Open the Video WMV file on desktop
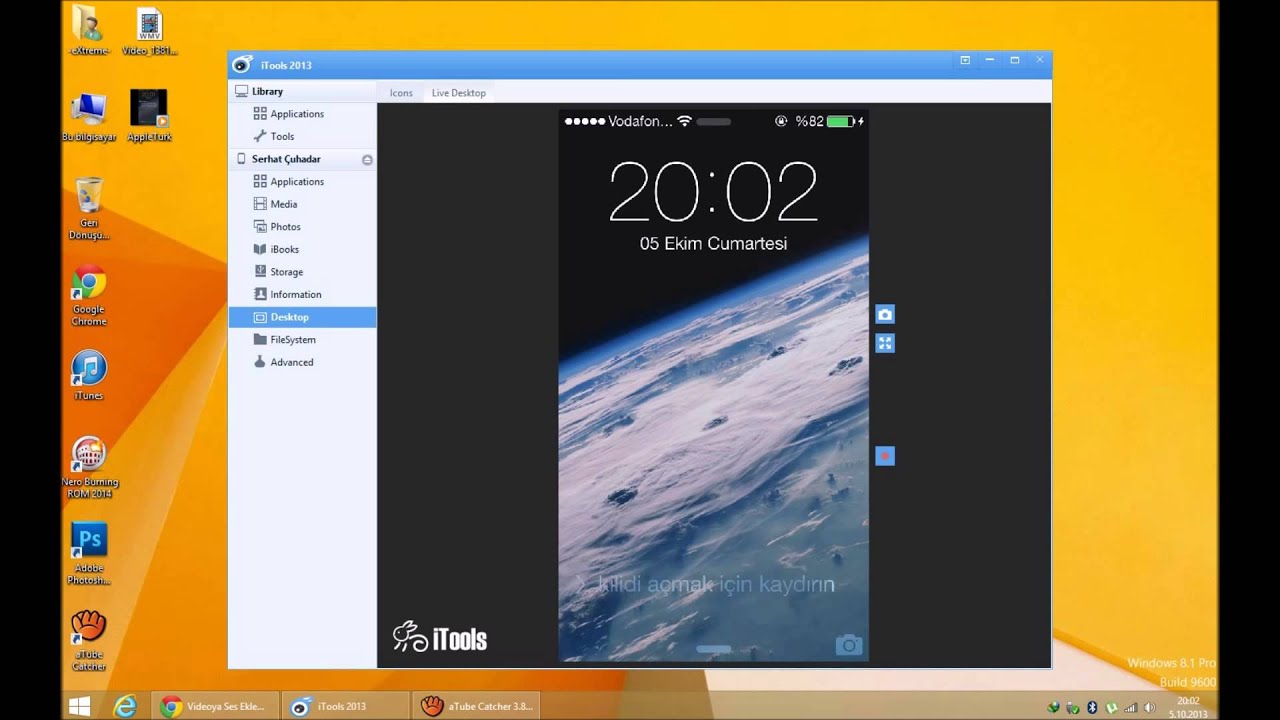 tap(150, 30)
